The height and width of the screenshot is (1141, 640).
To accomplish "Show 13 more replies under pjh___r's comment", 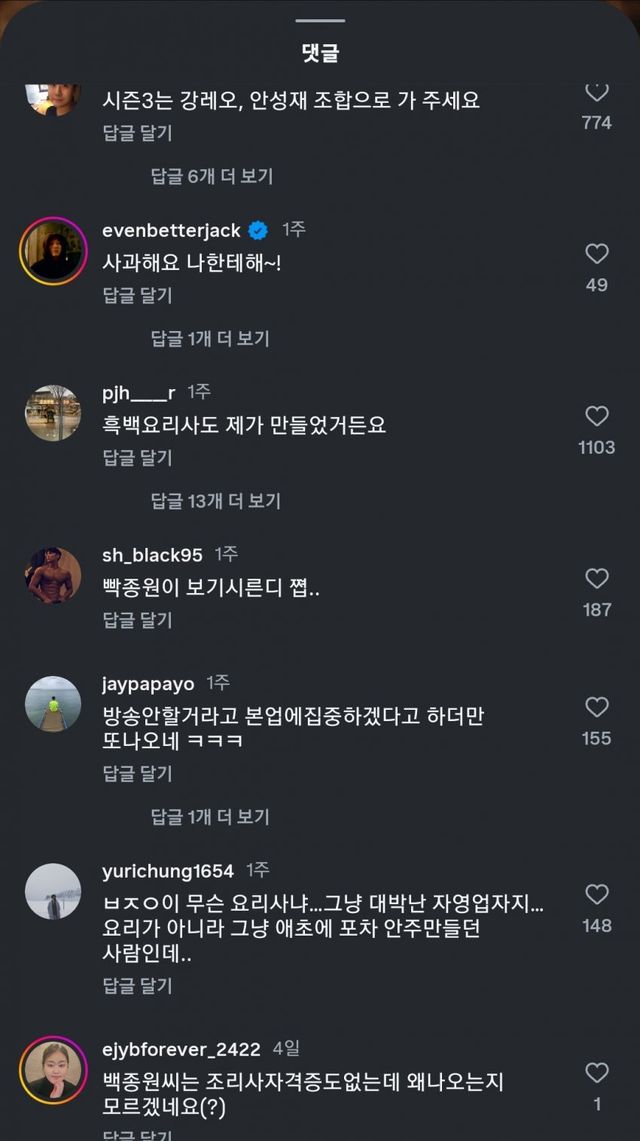I will click(215, 501).
